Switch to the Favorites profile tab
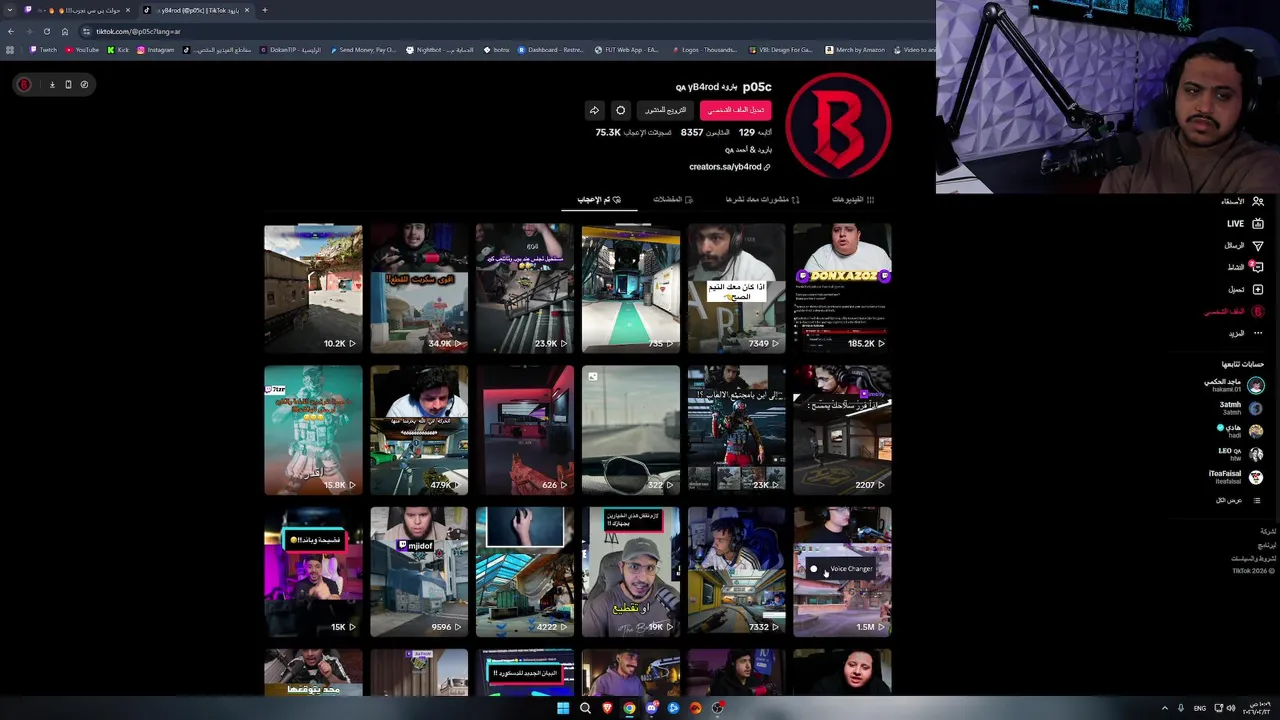The width and height of the screenshot is (1280, 720). point(673,199)
